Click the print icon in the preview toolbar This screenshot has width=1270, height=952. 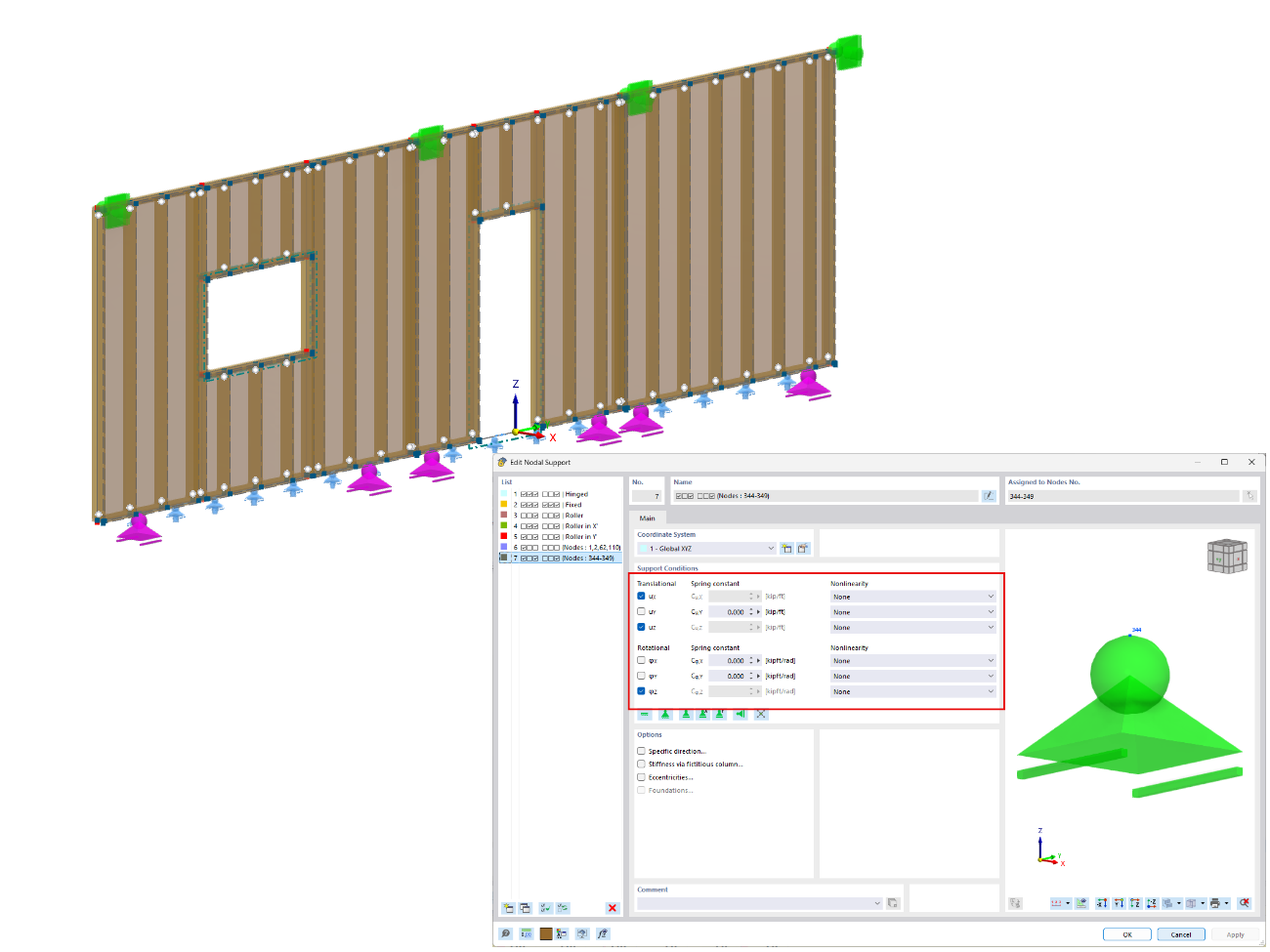click(1214, 902)
